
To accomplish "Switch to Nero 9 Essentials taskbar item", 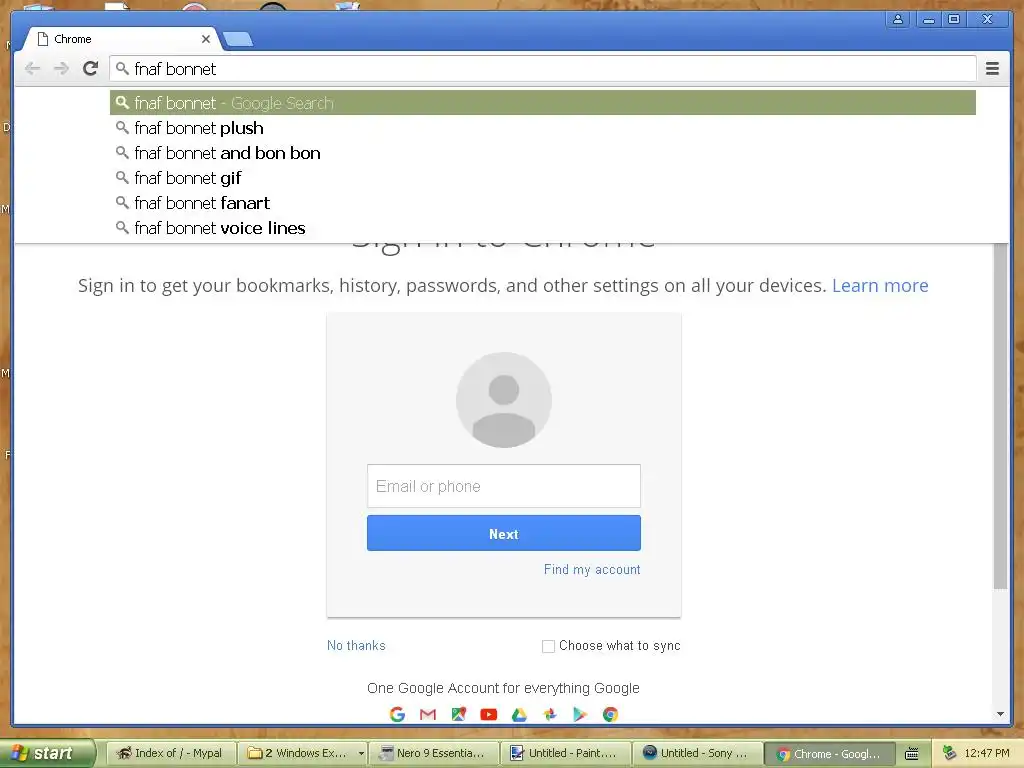I will point(434,753).
